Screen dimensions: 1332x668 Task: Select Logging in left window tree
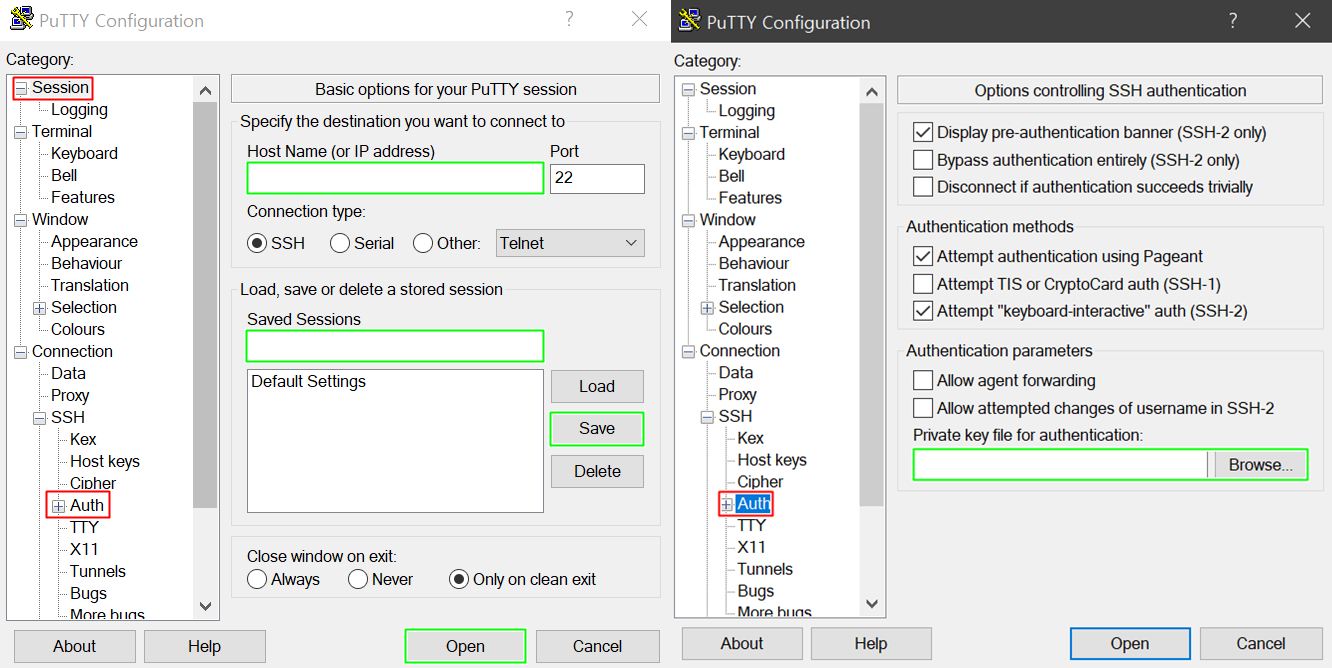[x=79, y=110]
